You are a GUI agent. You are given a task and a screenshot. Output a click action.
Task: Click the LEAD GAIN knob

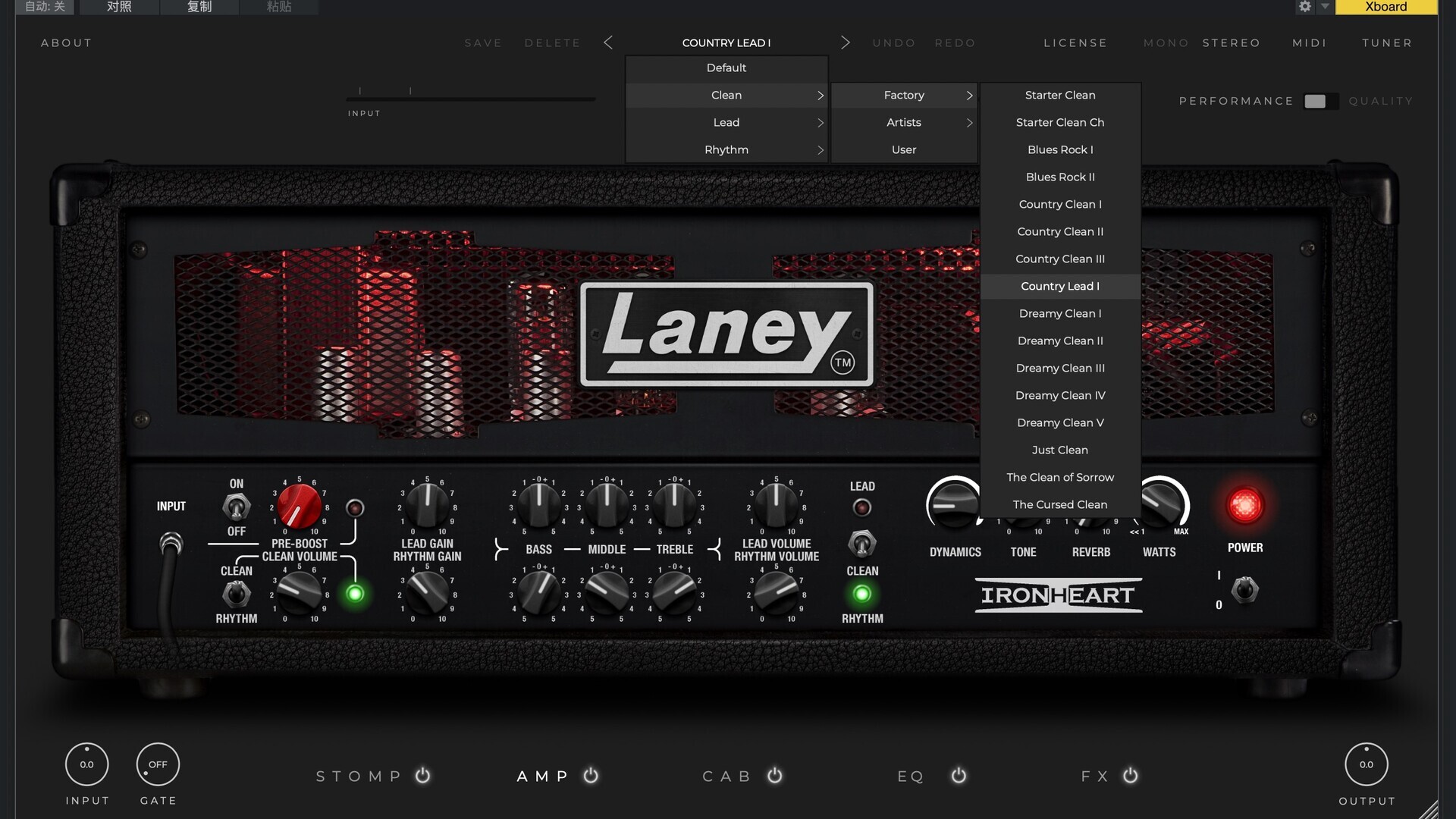[427, 507]
